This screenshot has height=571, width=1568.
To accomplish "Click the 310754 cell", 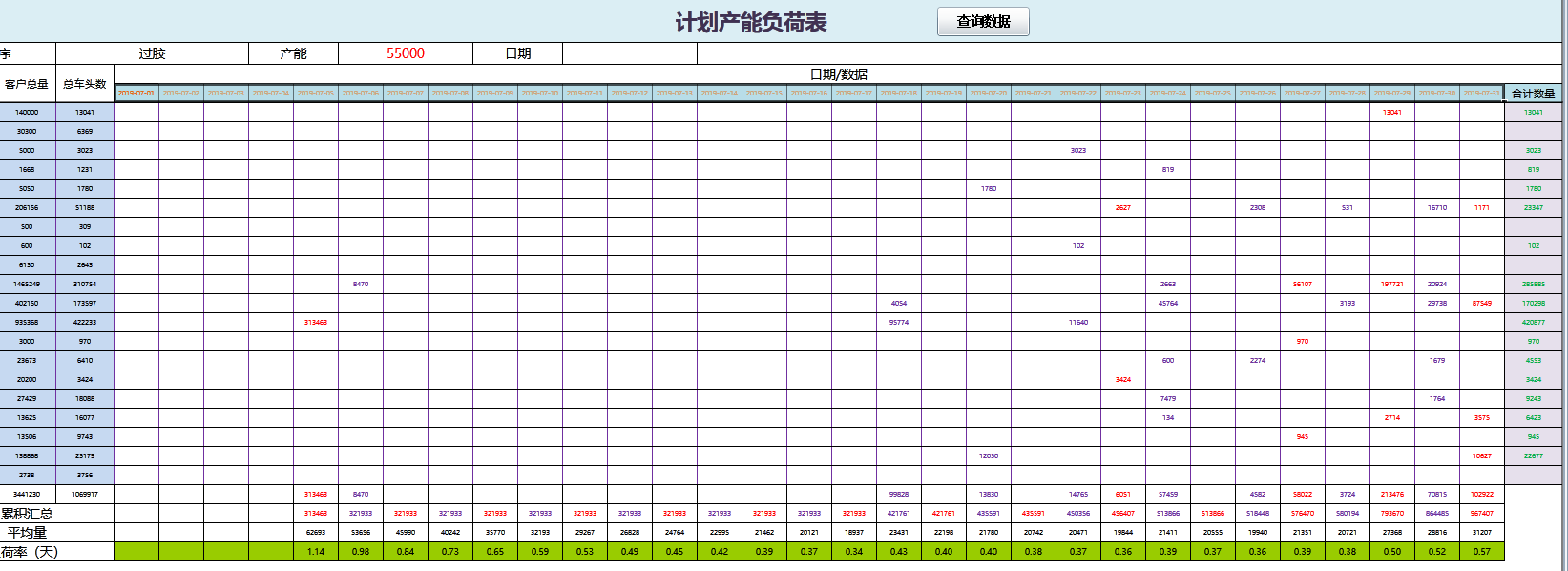I will (85, 285).
